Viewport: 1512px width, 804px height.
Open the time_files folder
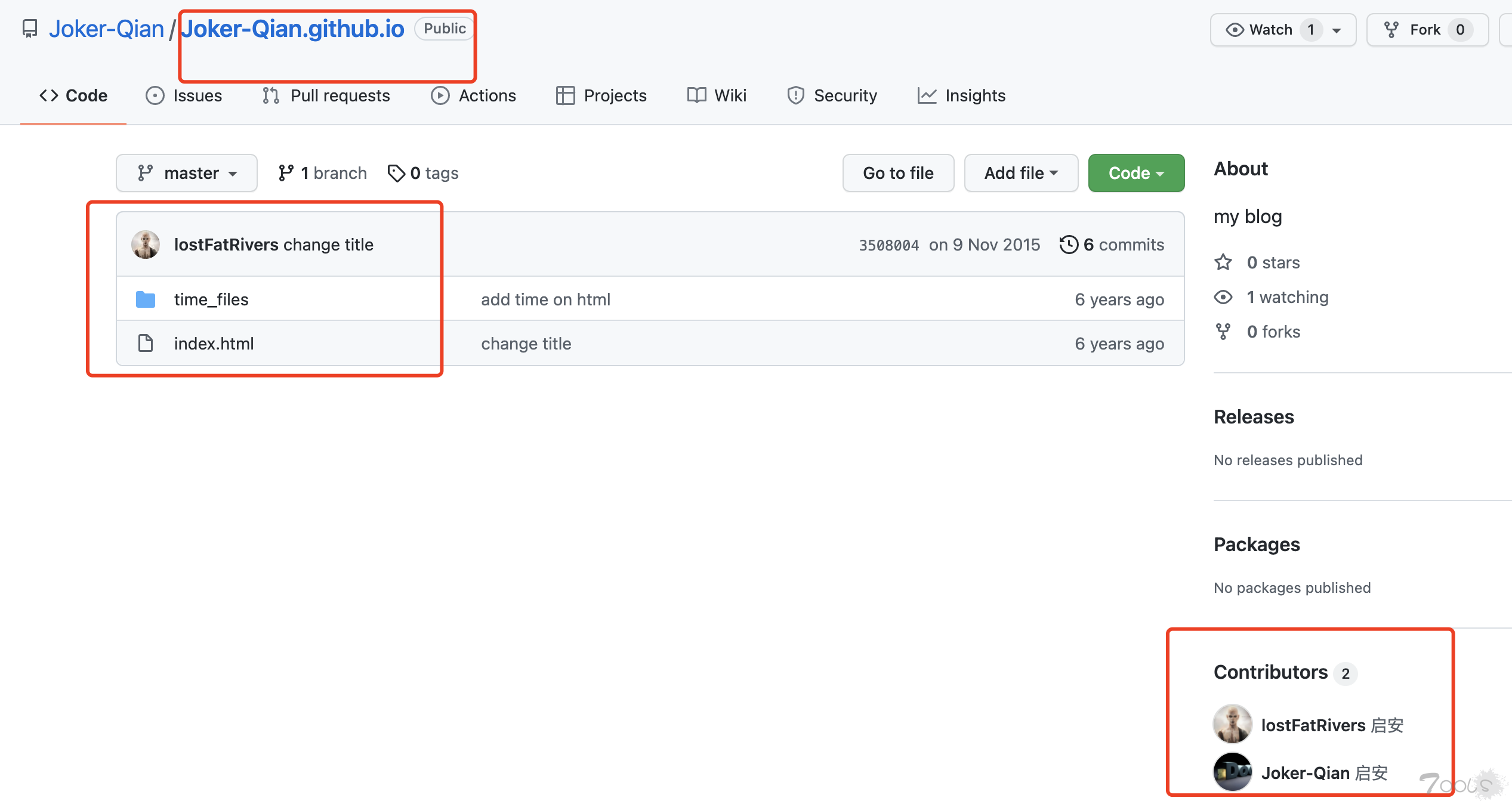click(211, 299)
